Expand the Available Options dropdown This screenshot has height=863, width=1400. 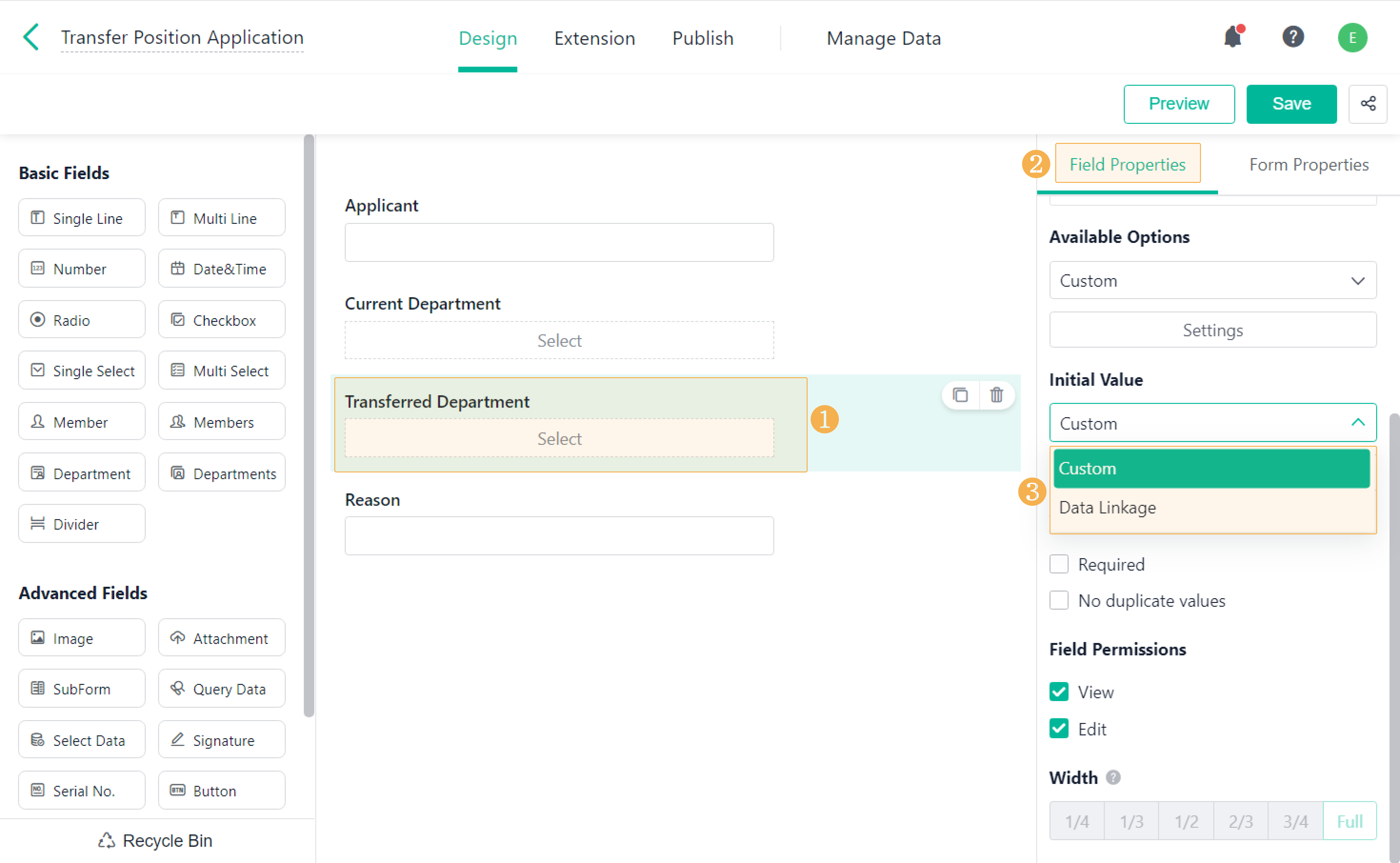tap(1212, 280)
